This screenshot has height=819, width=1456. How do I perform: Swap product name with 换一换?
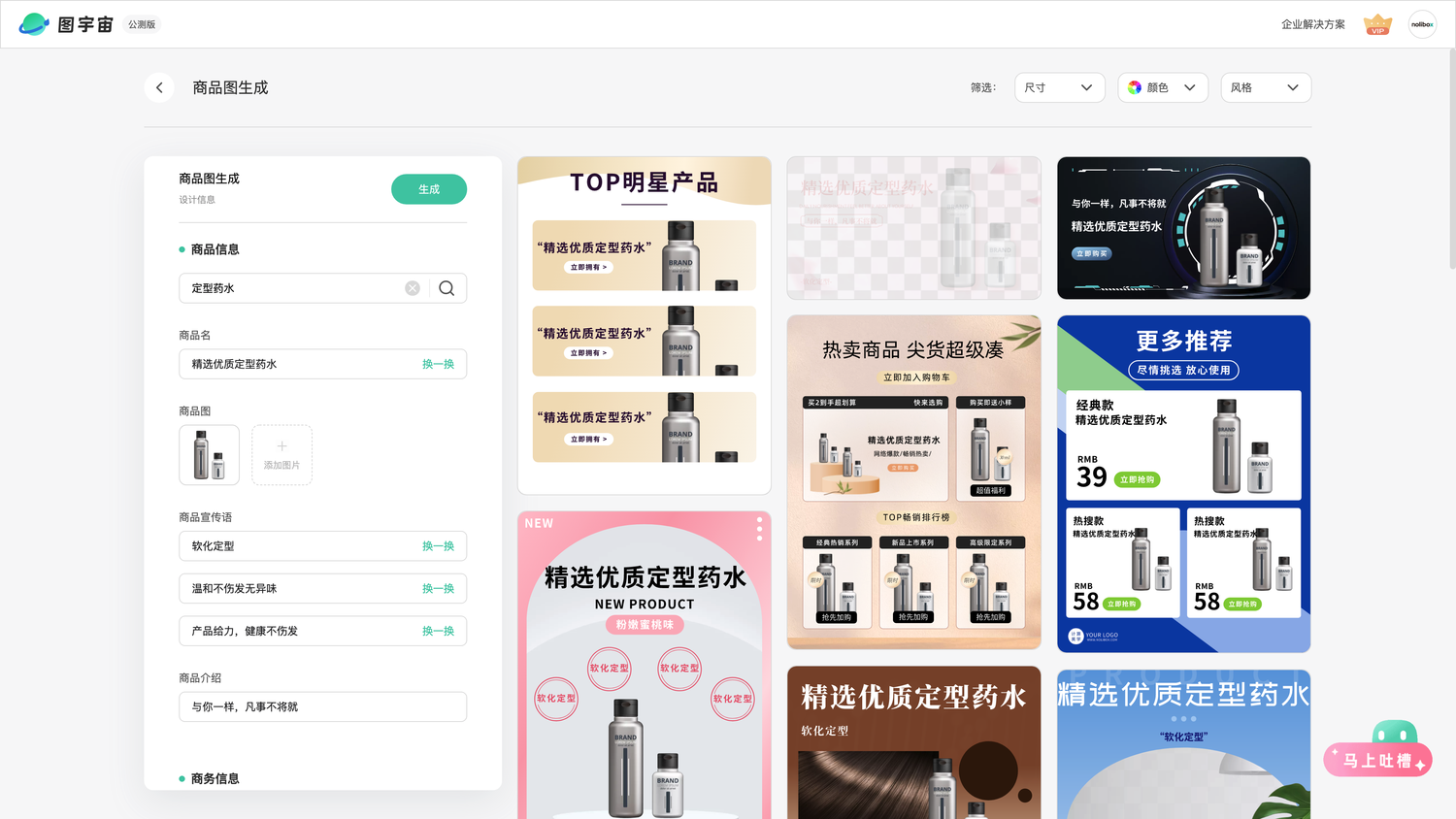pyautogui.click(x=438, y=364)
